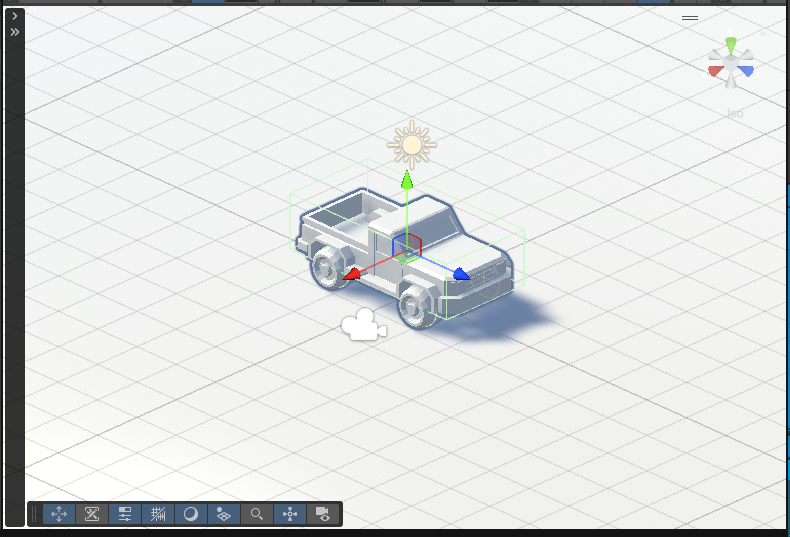
Task: Click the gray upper-right cone on orientation gizmo
Action: coord(745,55)
